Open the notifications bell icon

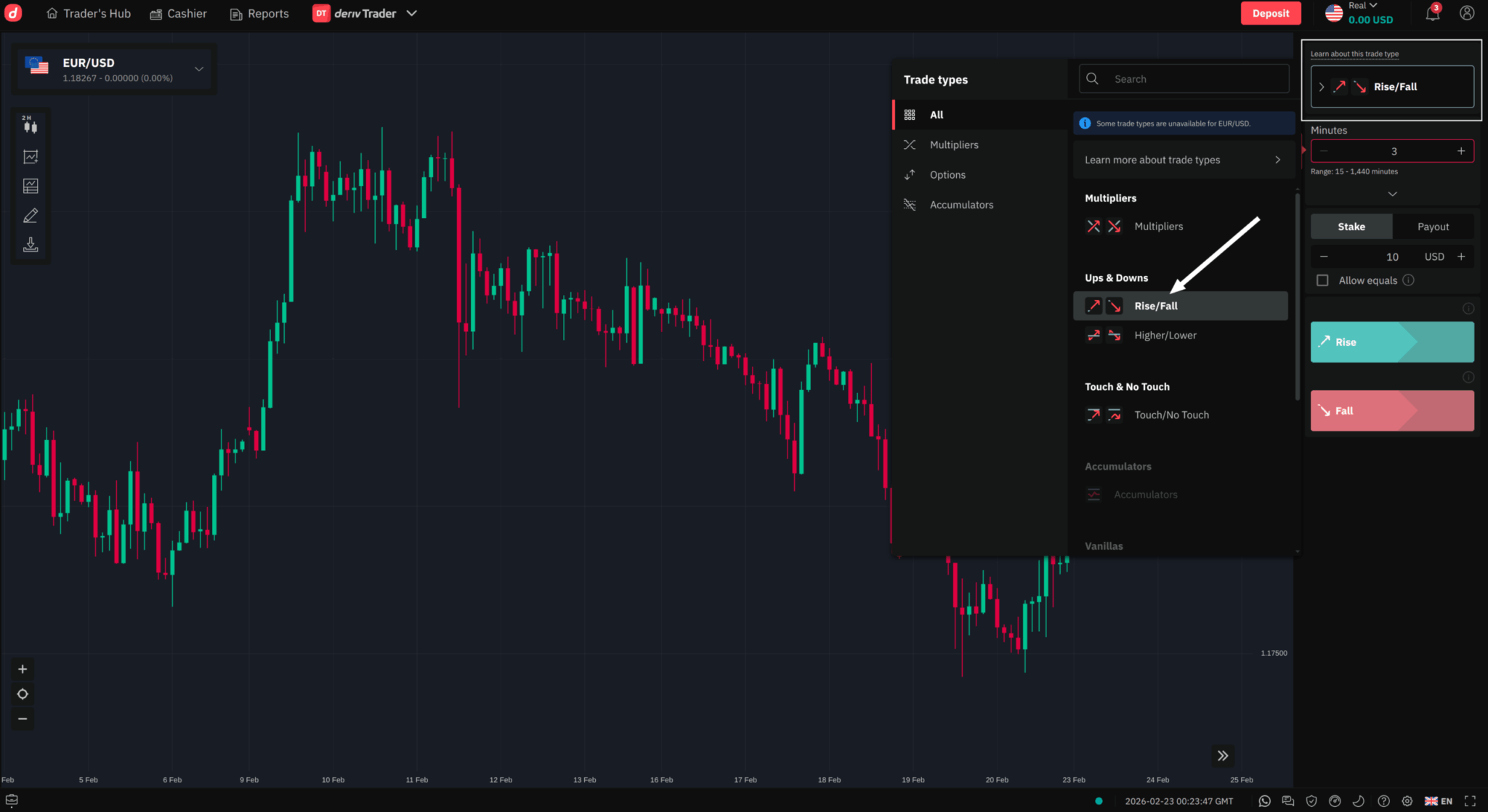coord(1432,14)
